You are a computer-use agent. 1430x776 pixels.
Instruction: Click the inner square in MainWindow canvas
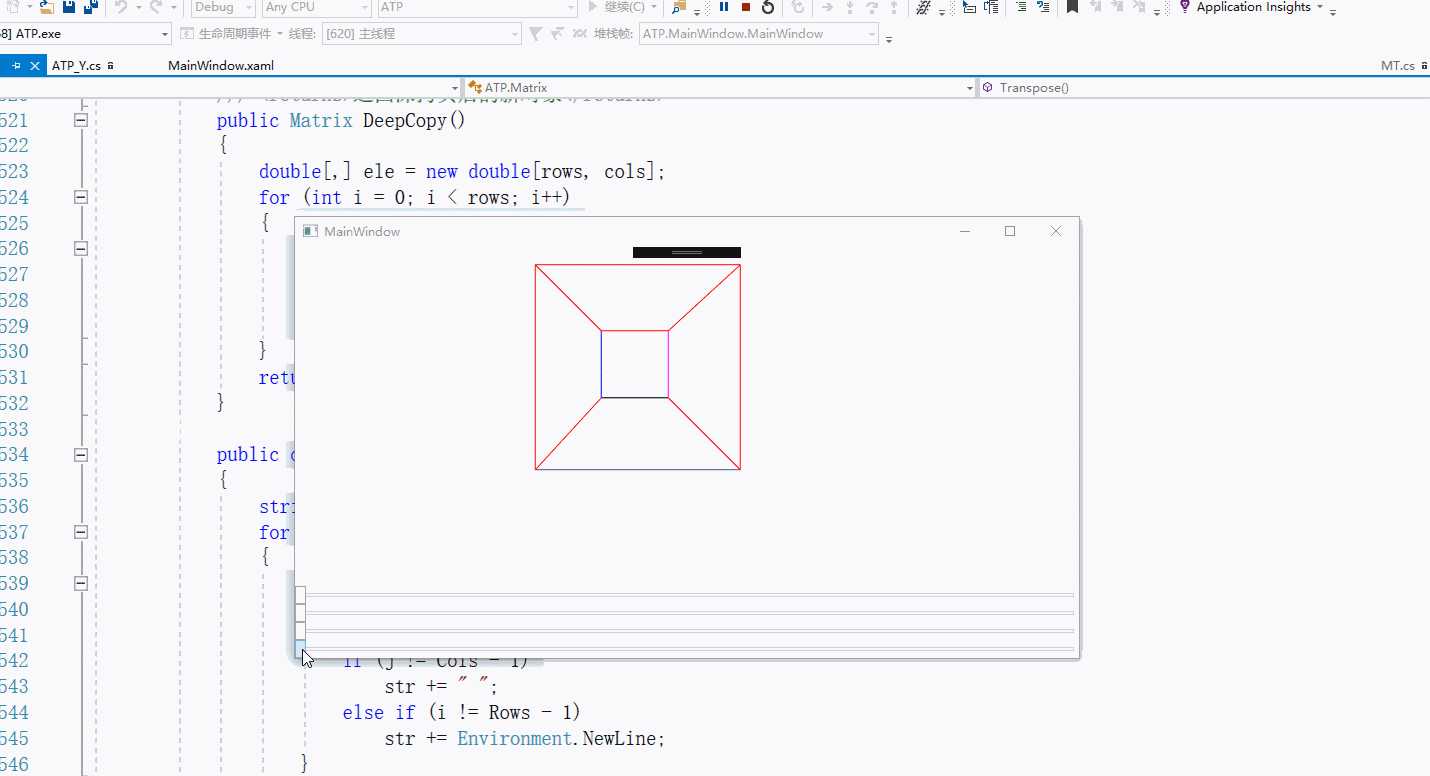point(635,364)
